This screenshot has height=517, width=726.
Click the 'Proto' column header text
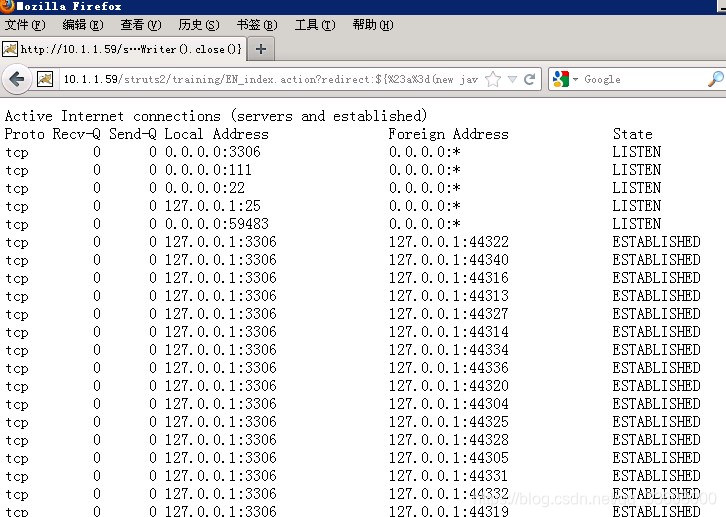click(25, 134)
